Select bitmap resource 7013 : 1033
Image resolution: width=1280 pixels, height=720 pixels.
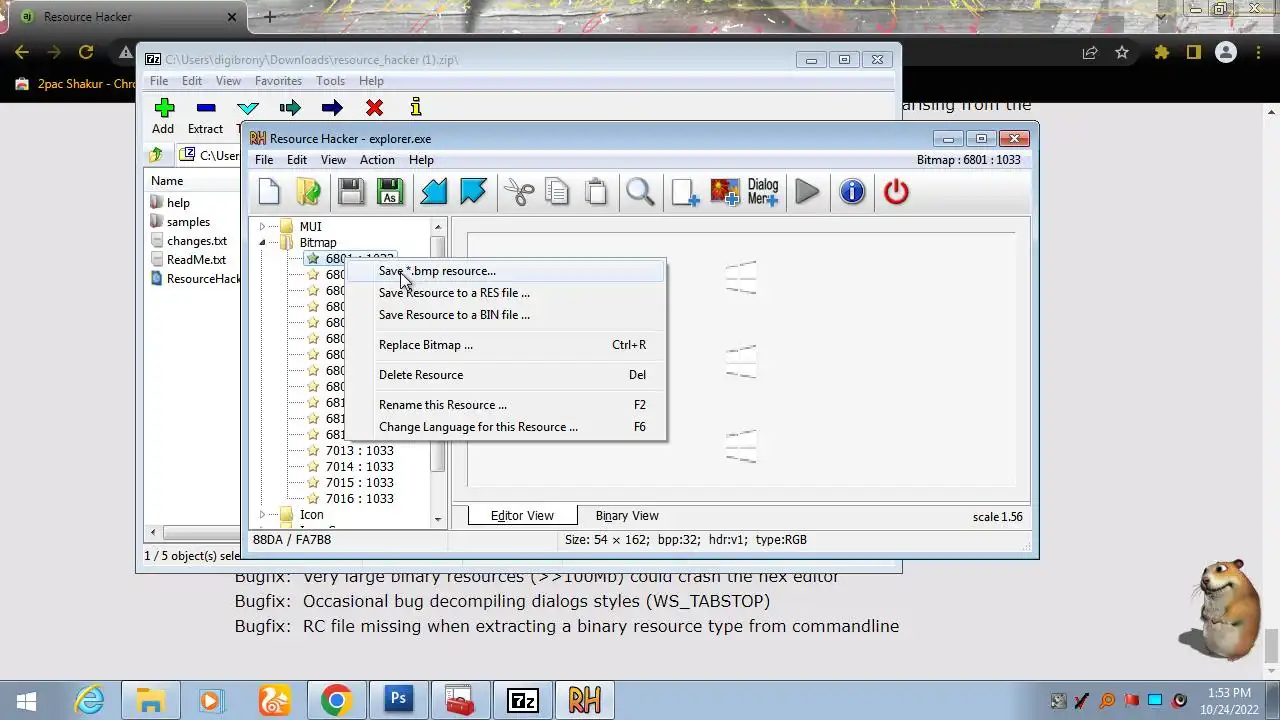pyautogui.click(x=359, y=451)
